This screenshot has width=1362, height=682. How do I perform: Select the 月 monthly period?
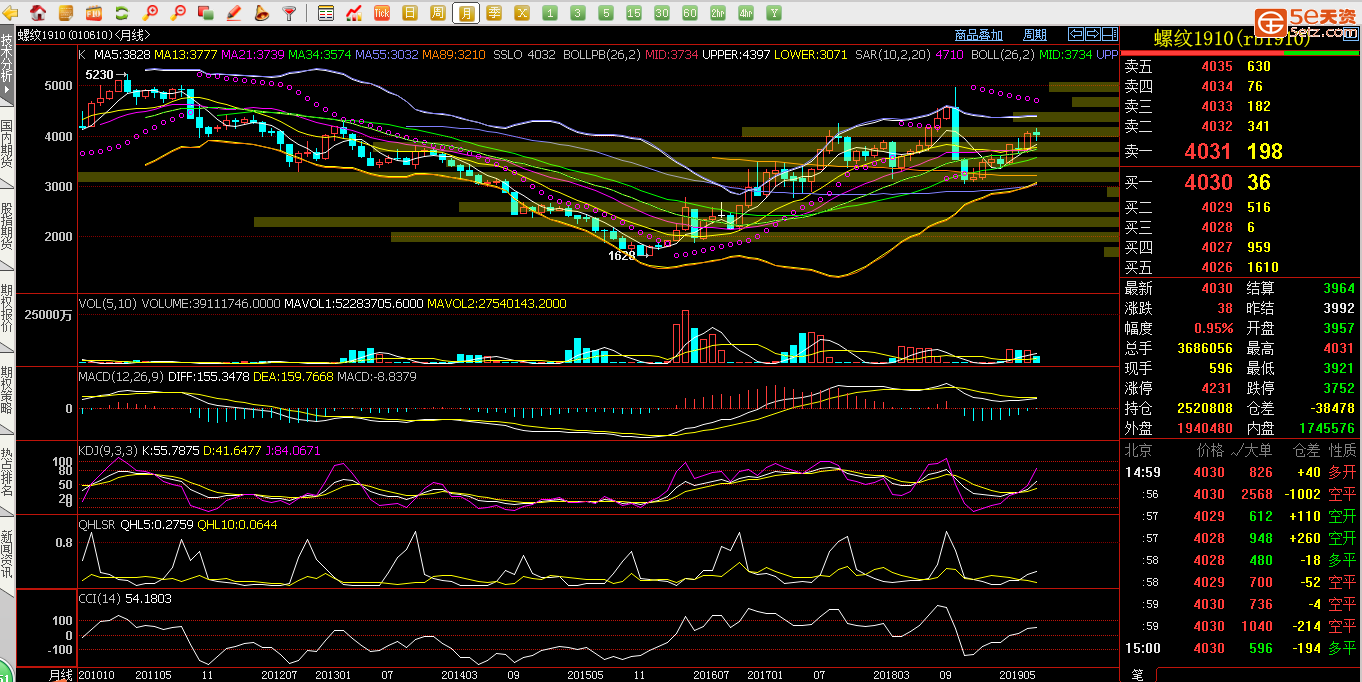pyautogui.click(x=466, y=13)
